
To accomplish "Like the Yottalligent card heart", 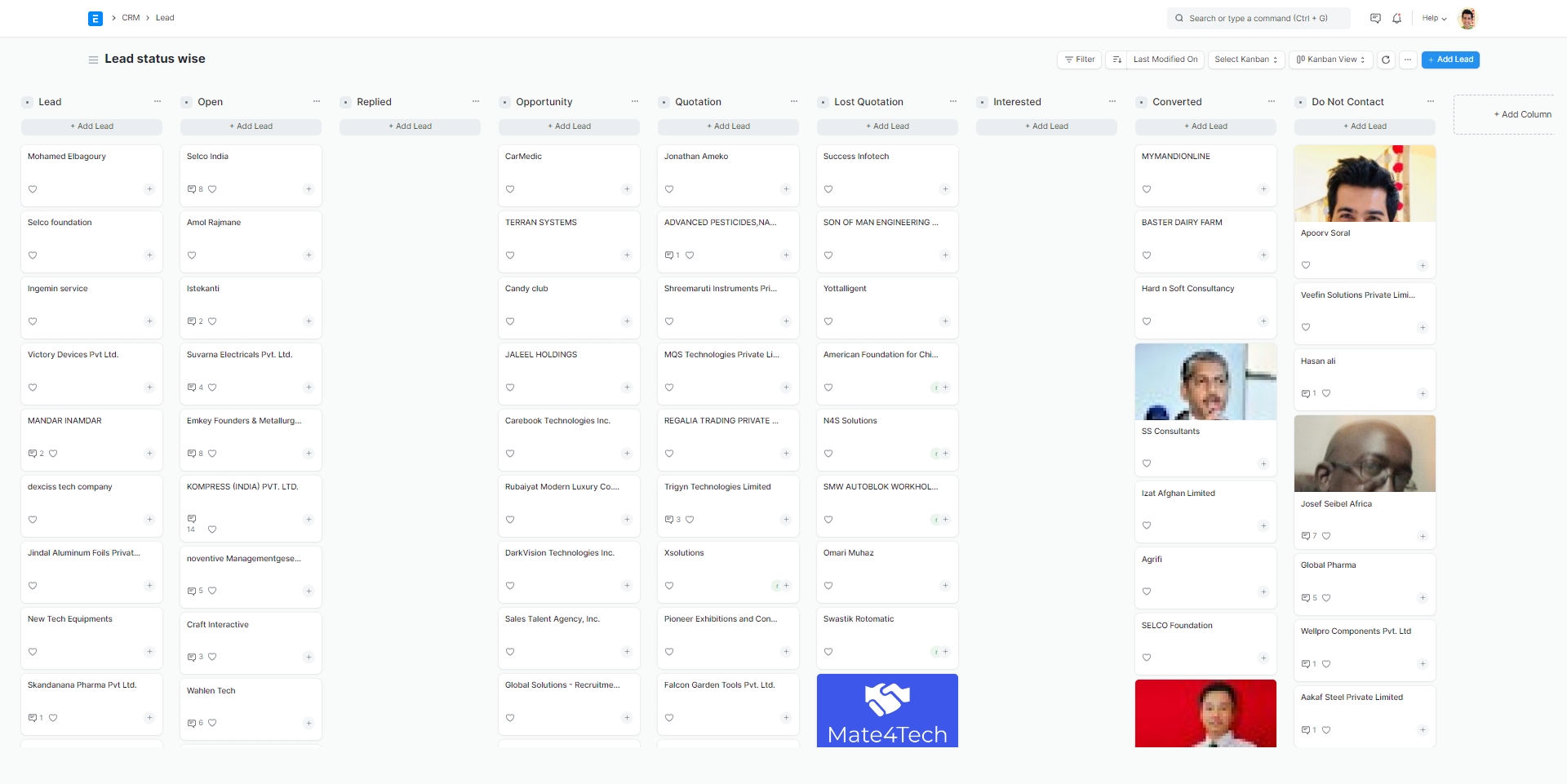I will point(828,321).
